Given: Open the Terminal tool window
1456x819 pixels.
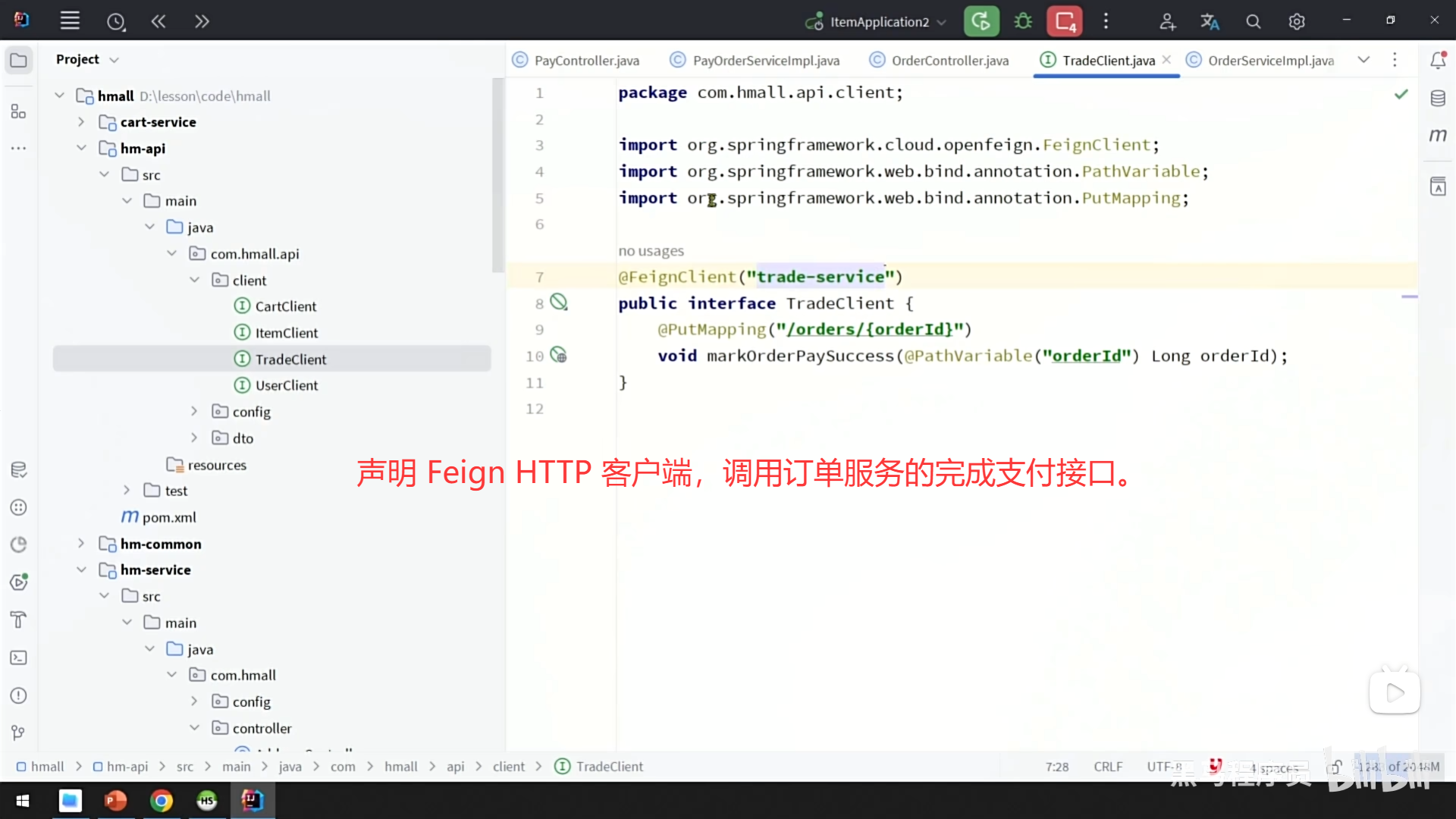Looking at the screenshot, I should pos(19,657).
